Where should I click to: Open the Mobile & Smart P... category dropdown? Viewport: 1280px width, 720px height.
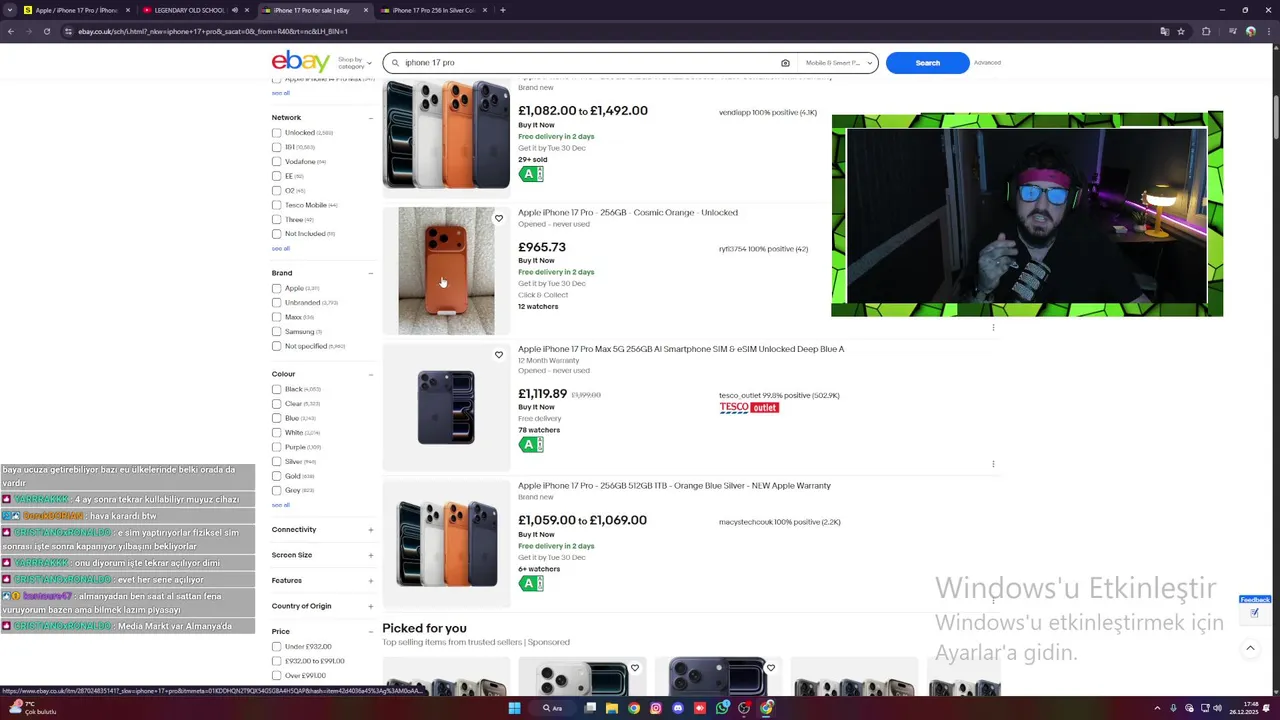[x=840, y=63]
